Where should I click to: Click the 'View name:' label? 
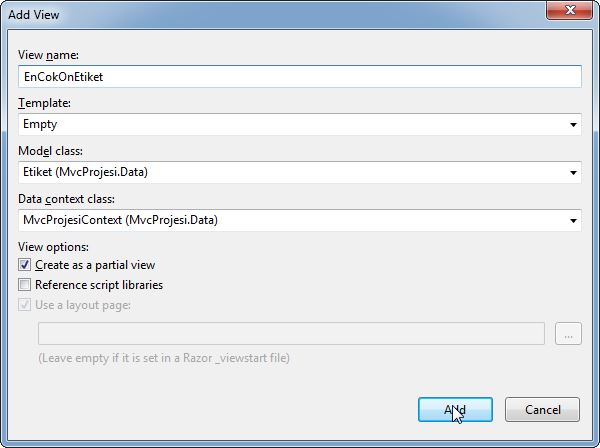click(x=48, y=54)
